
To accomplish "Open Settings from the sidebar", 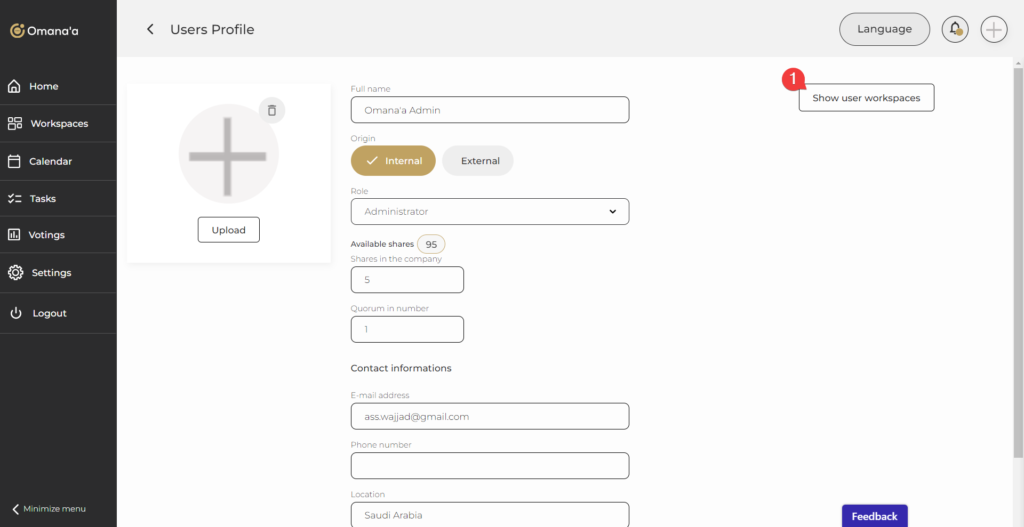I will point(51,273).
